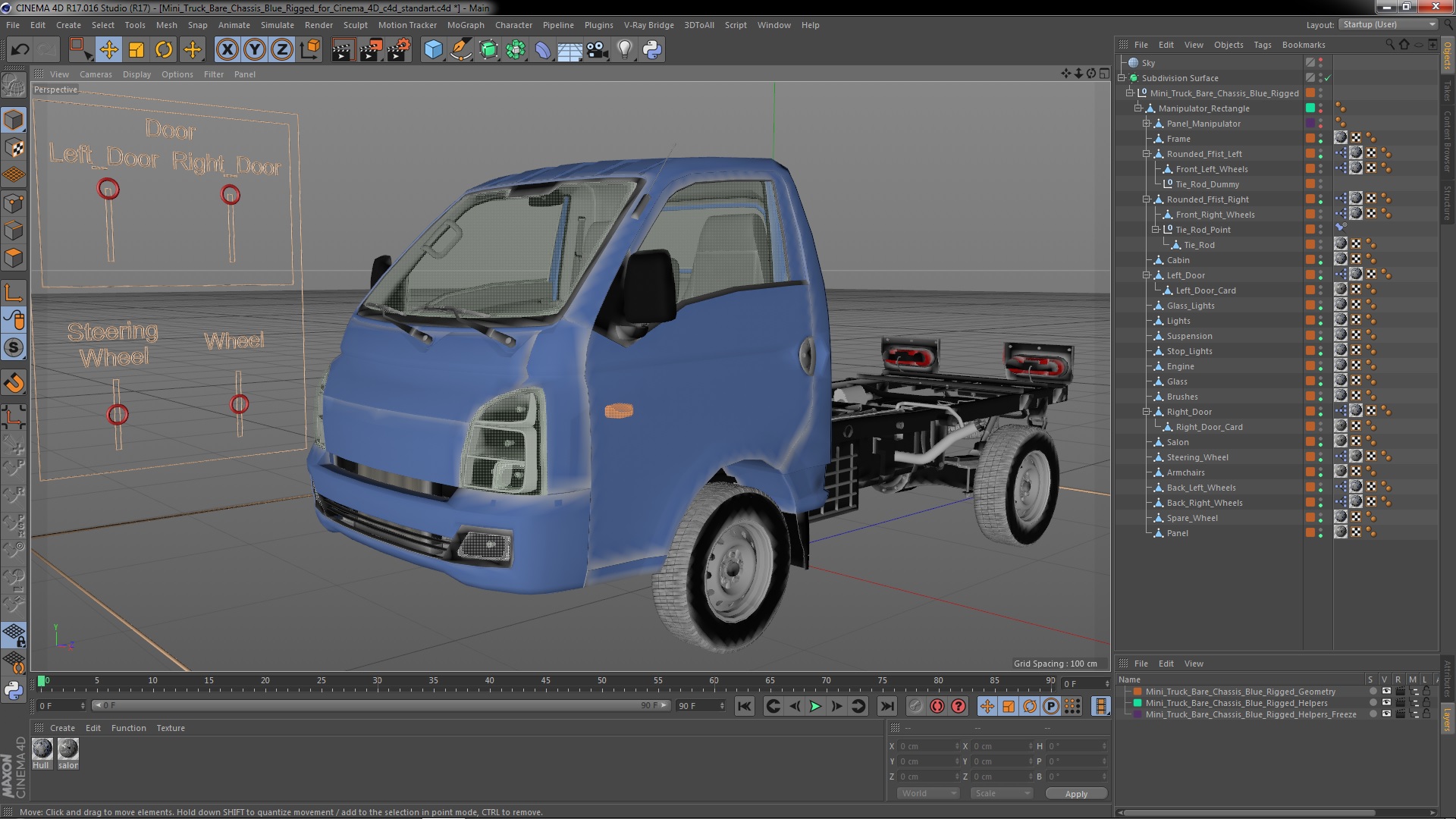Viewport: 1456px width, 819px height.
Task: Click the X position input field
Action: coord(929,746)
